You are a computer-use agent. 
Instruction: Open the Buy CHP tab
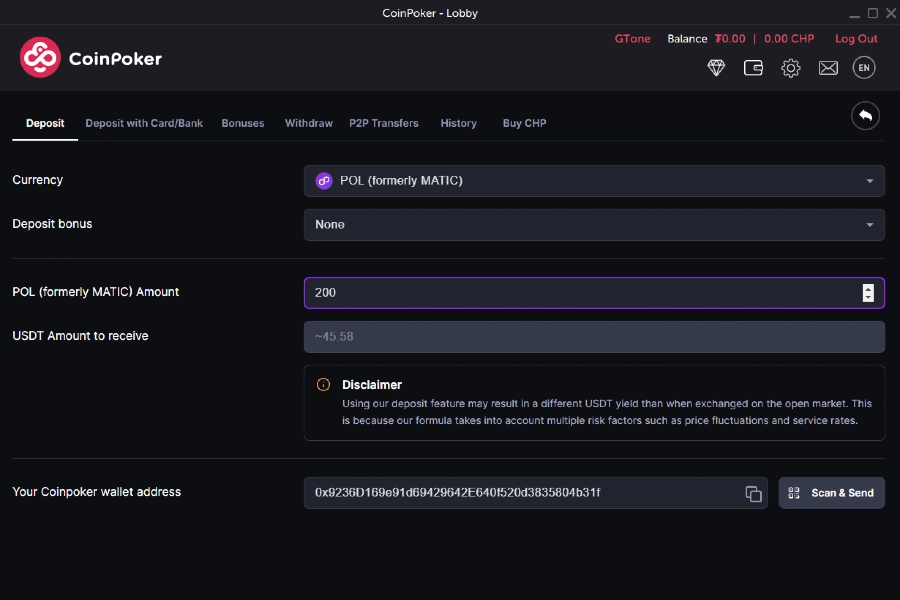coord(524,123)
